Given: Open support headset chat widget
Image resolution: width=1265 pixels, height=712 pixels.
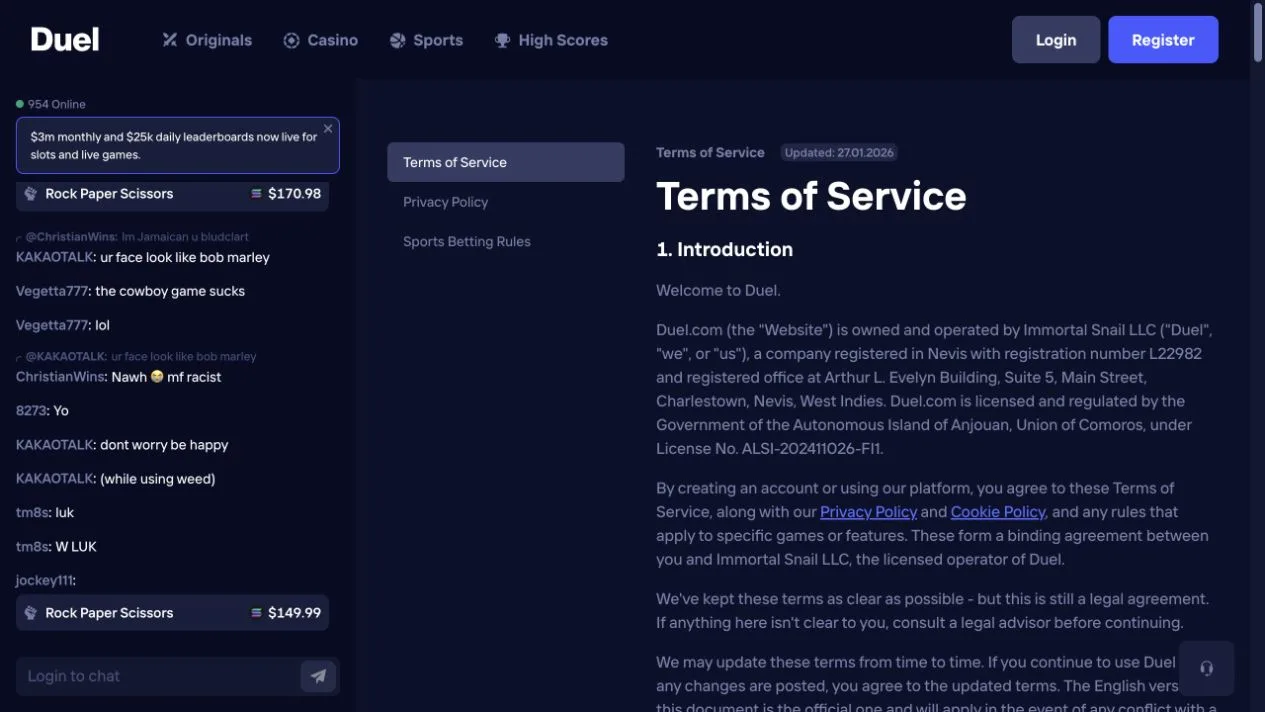Looking at the screenshot, I should (x=1206, y=668).
